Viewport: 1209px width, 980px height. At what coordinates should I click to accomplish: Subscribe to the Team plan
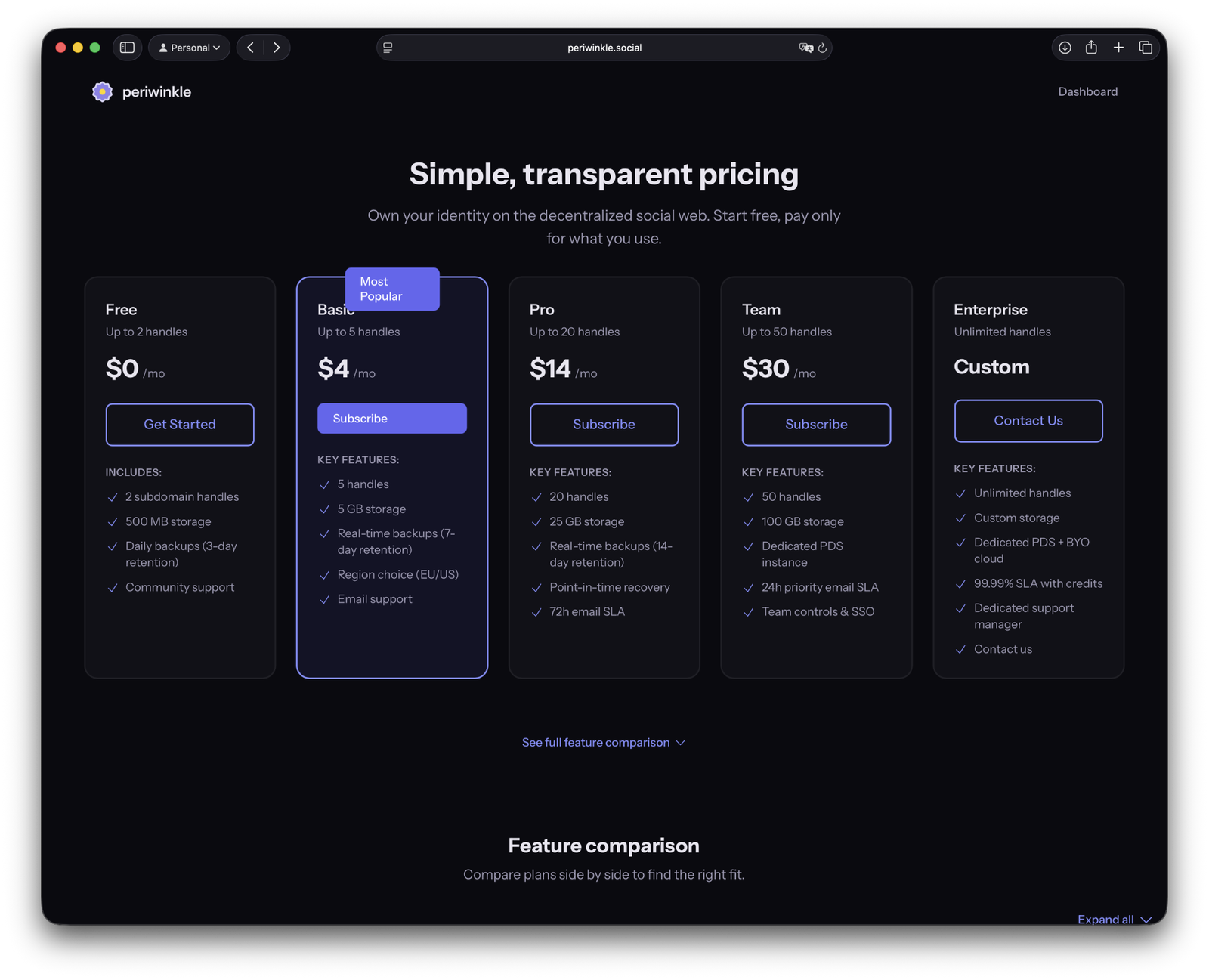pos(816,424)
